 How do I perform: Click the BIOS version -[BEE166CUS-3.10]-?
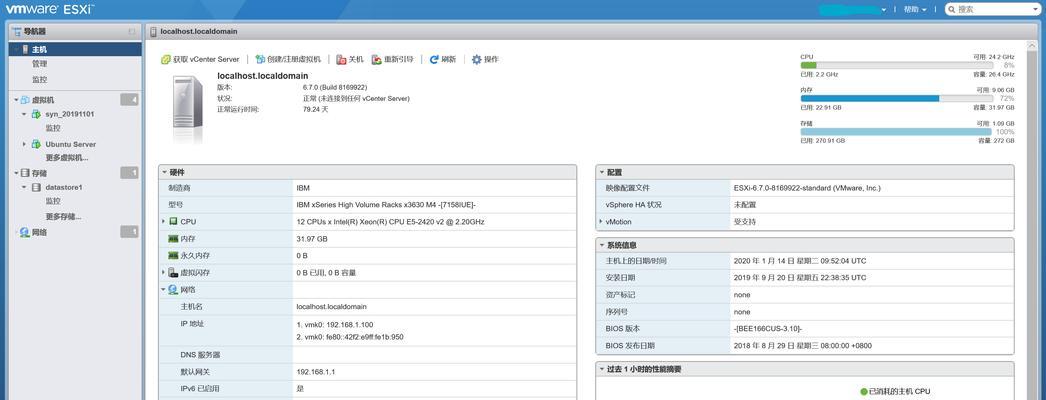coord(768,329)
